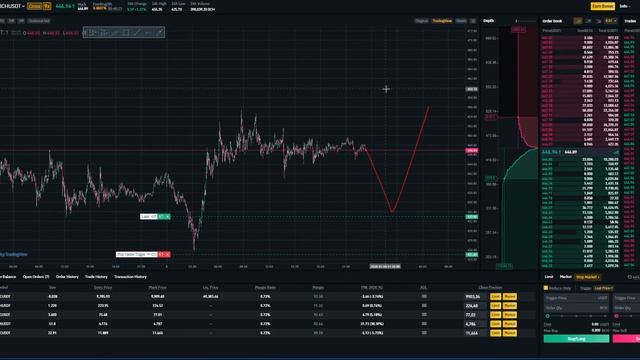Click the green Buy/Long button
The height and width of the screenshot is (360, 640).
(x=576, y=339)
